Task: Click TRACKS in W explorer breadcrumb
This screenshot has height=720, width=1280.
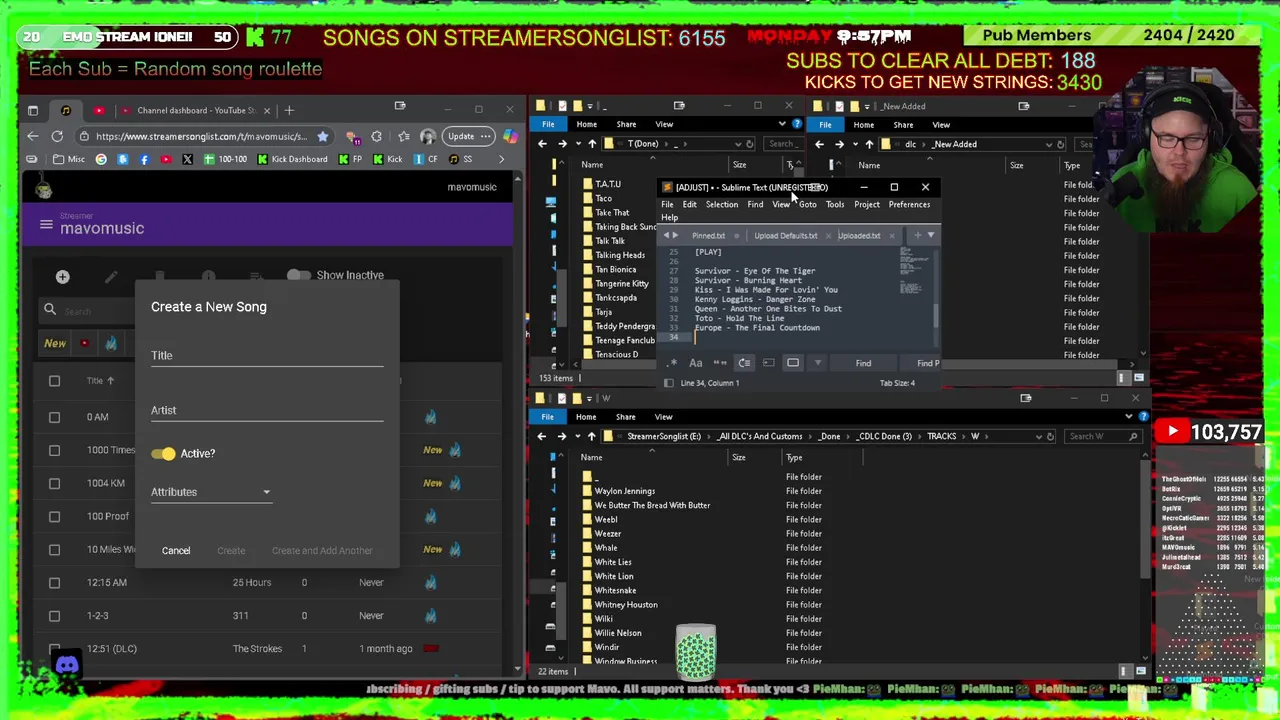Action: [942, 436]
